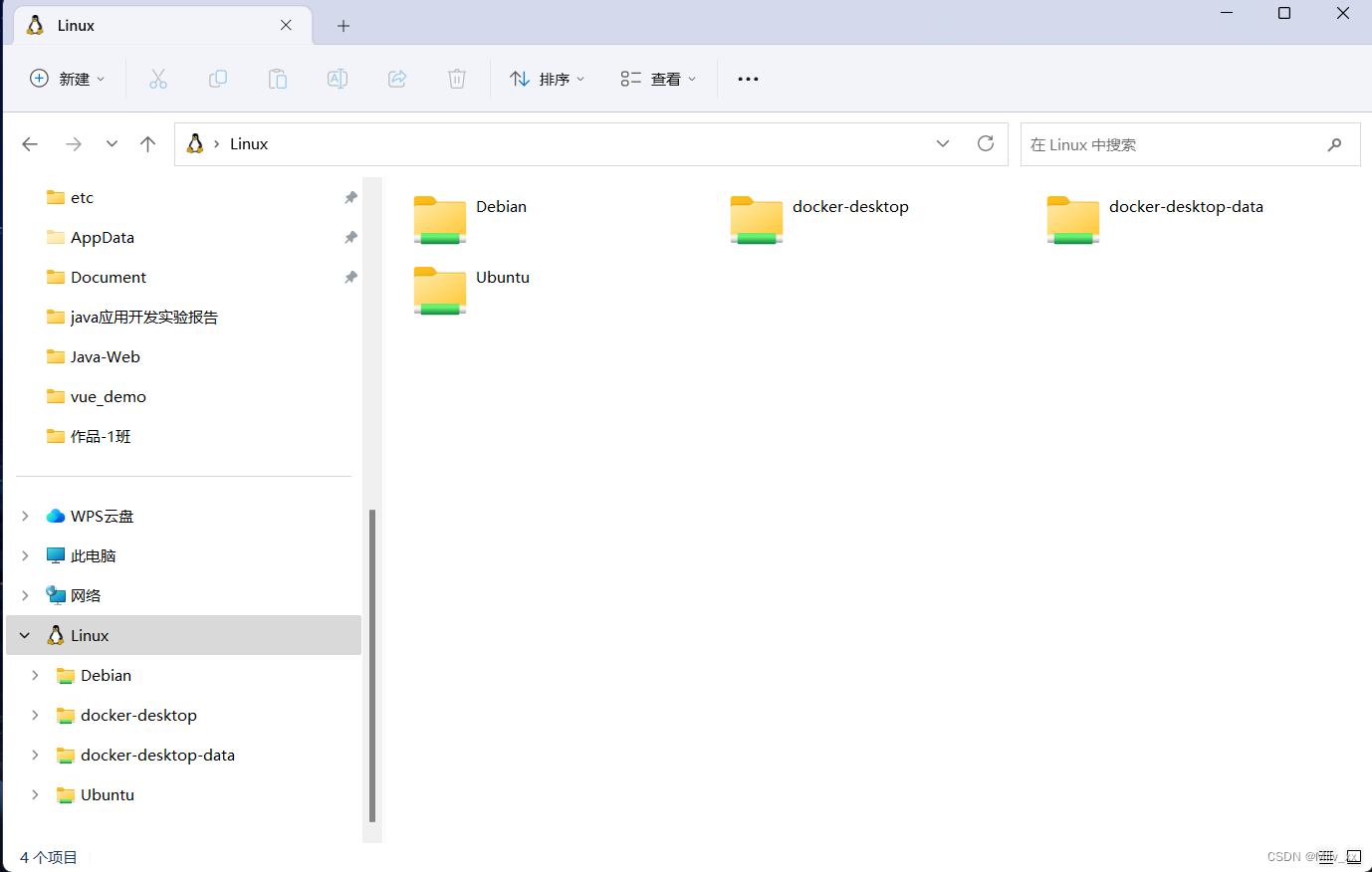Click the back navigation arrow
1372x872 pixels.
(x=30, y=143)
